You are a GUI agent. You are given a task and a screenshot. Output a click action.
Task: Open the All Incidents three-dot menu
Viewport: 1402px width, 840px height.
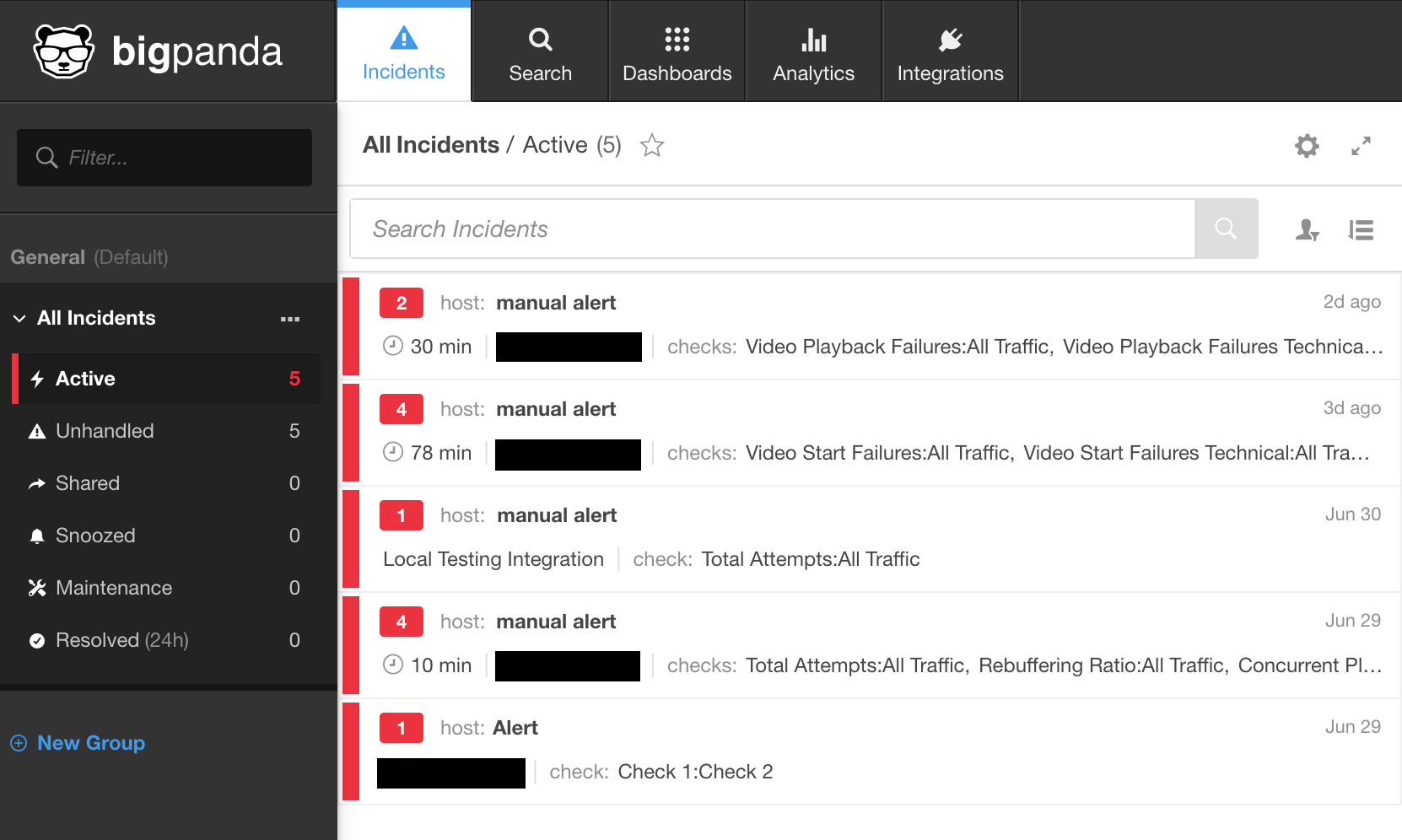click(290, 319)
